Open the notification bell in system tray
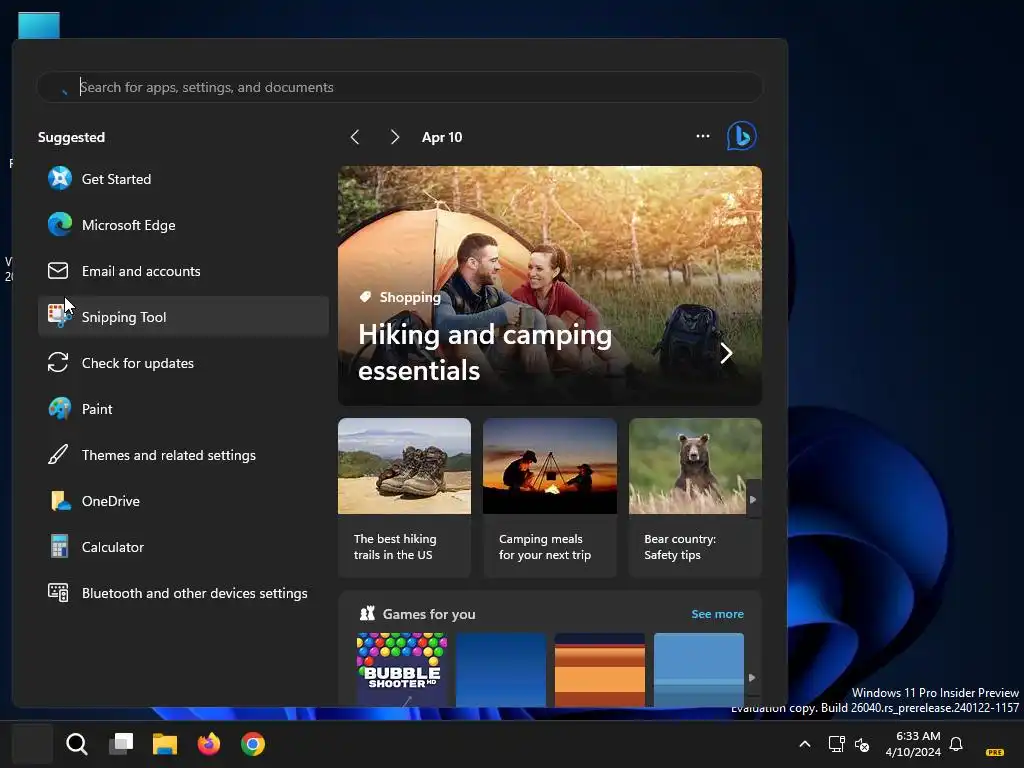Image resolution: width=1024 pixels, height=768 pixels. [956, 744]
